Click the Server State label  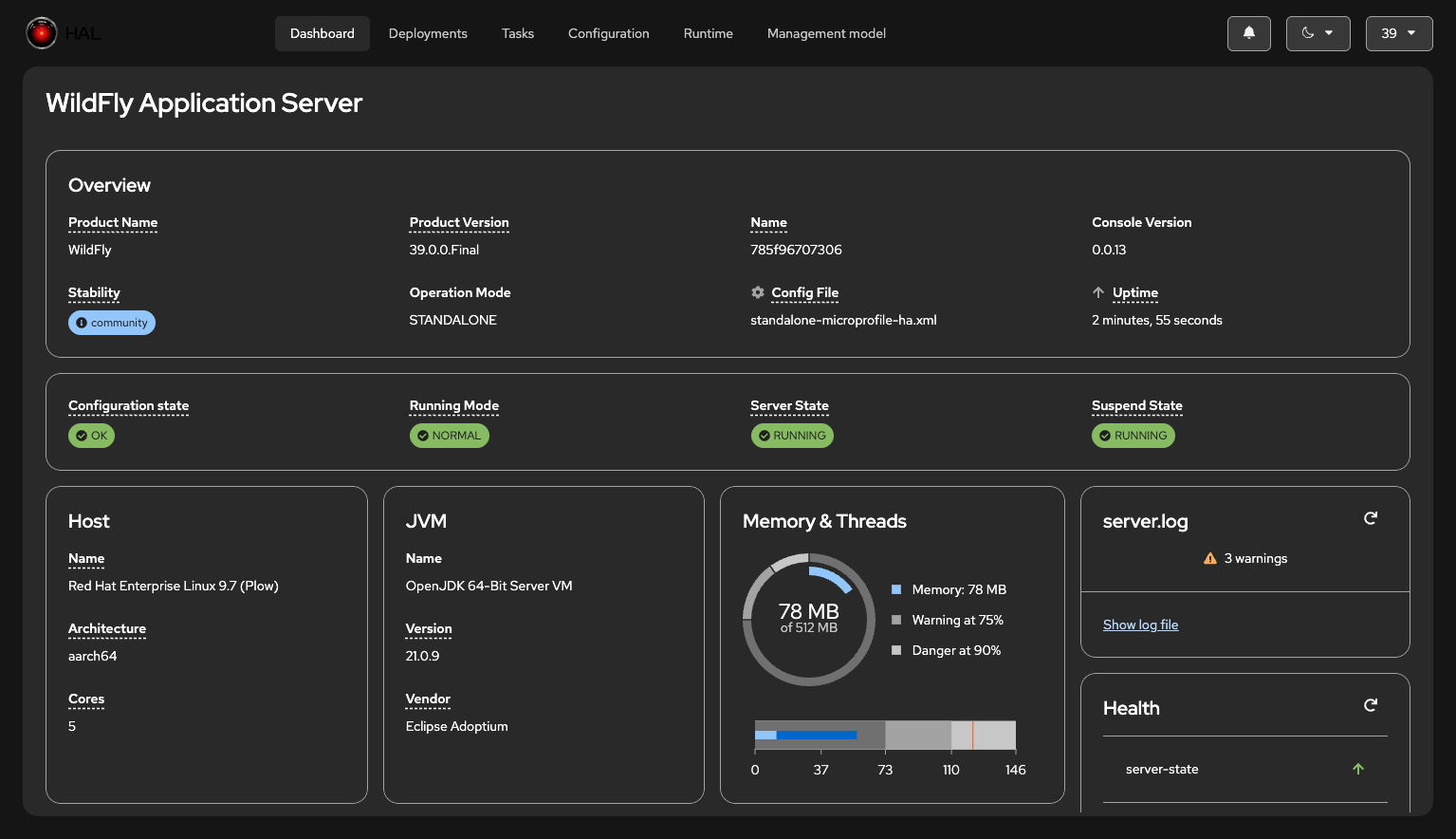pos(790,405)
